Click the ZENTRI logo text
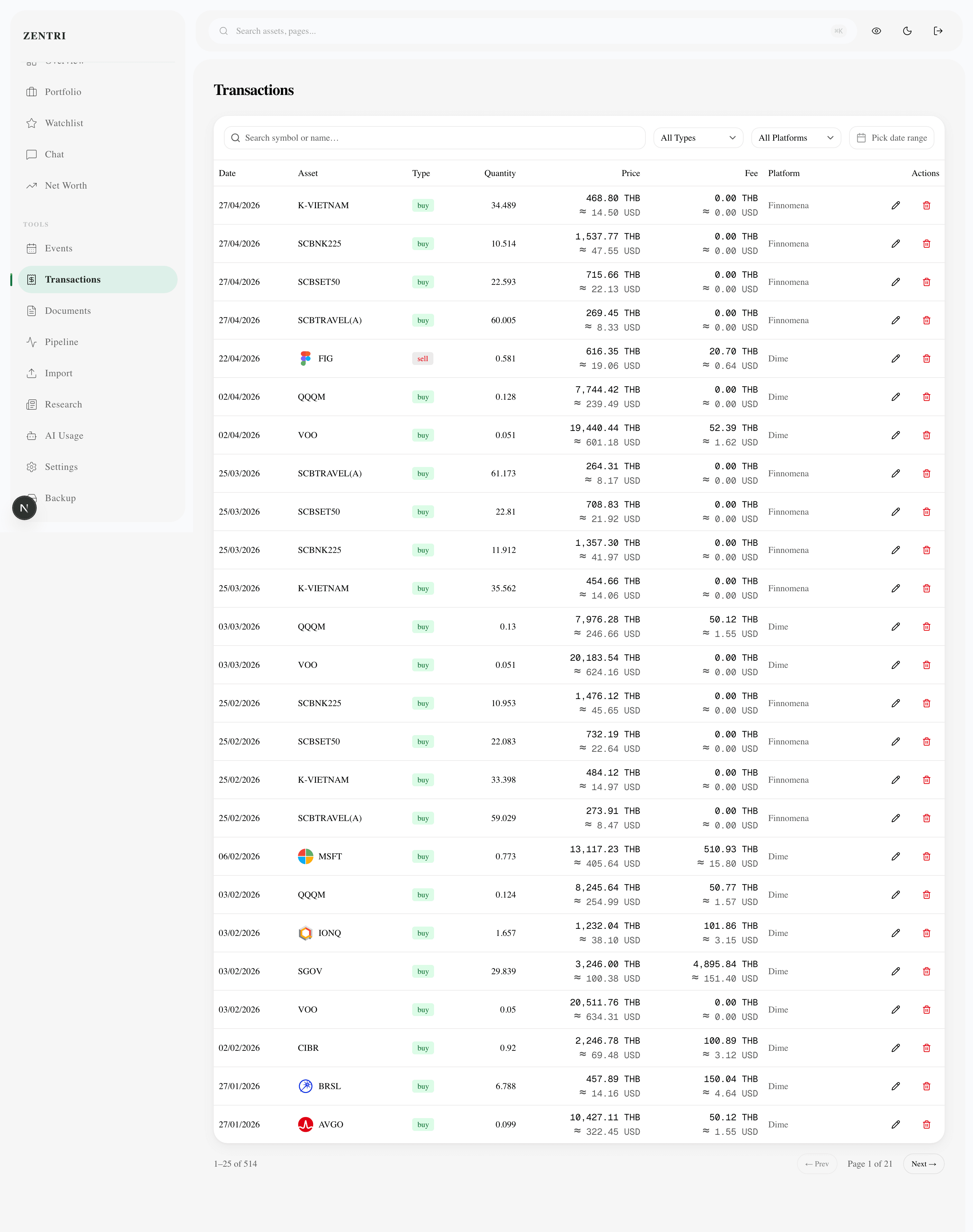This screenshot has width=973, height=1232. [44, 36]
